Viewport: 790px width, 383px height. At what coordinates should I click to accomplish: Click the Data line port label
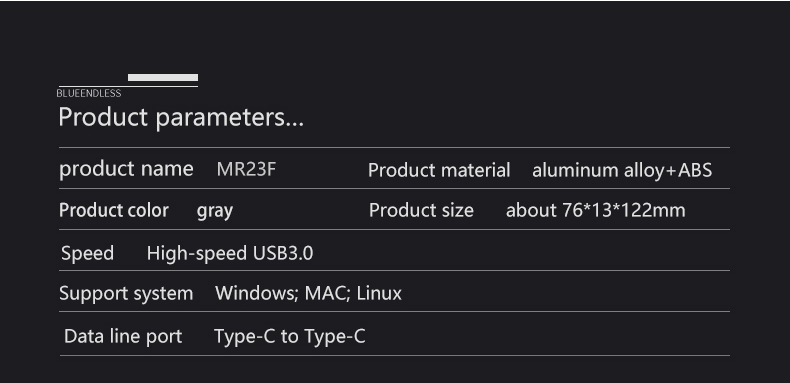[123, 337]
